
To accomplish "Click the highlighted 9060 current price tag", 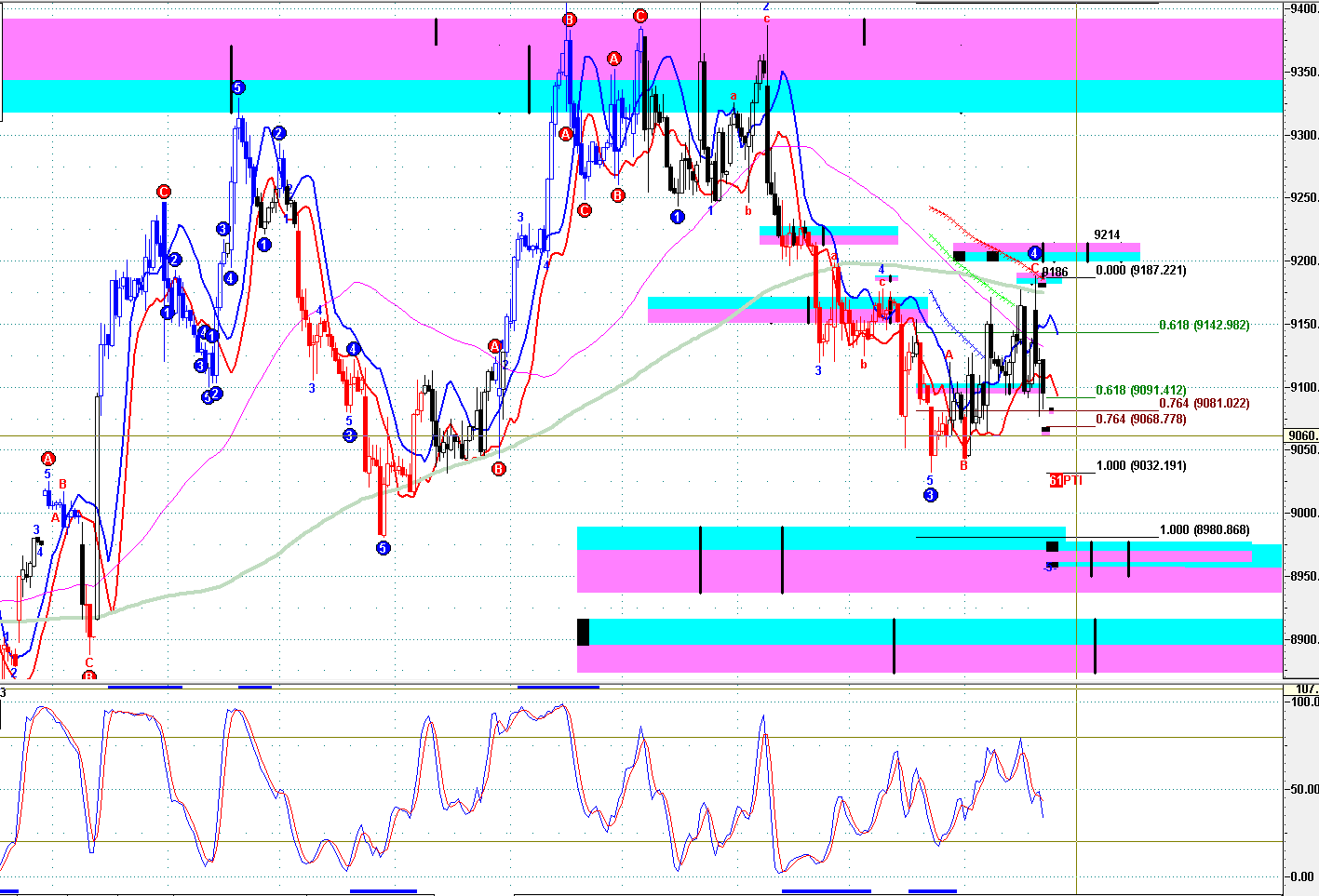I will coord(1302,435).
